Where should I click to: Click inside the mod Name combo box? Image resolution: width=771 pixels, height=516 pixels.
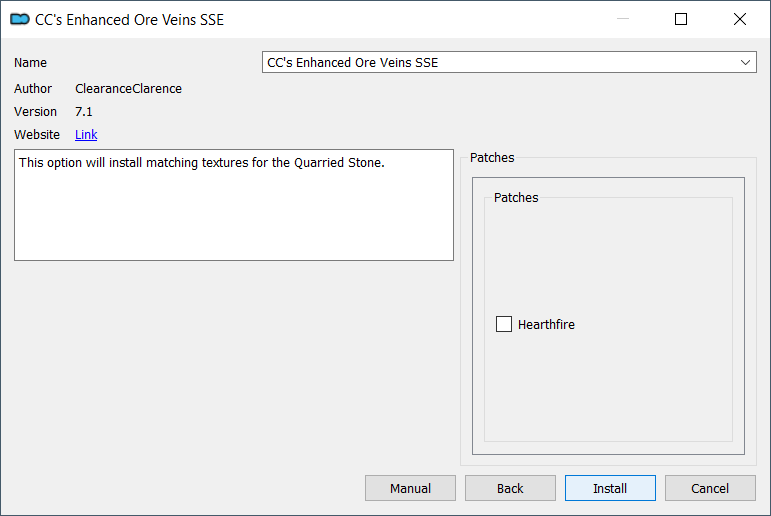click(509, 62)
